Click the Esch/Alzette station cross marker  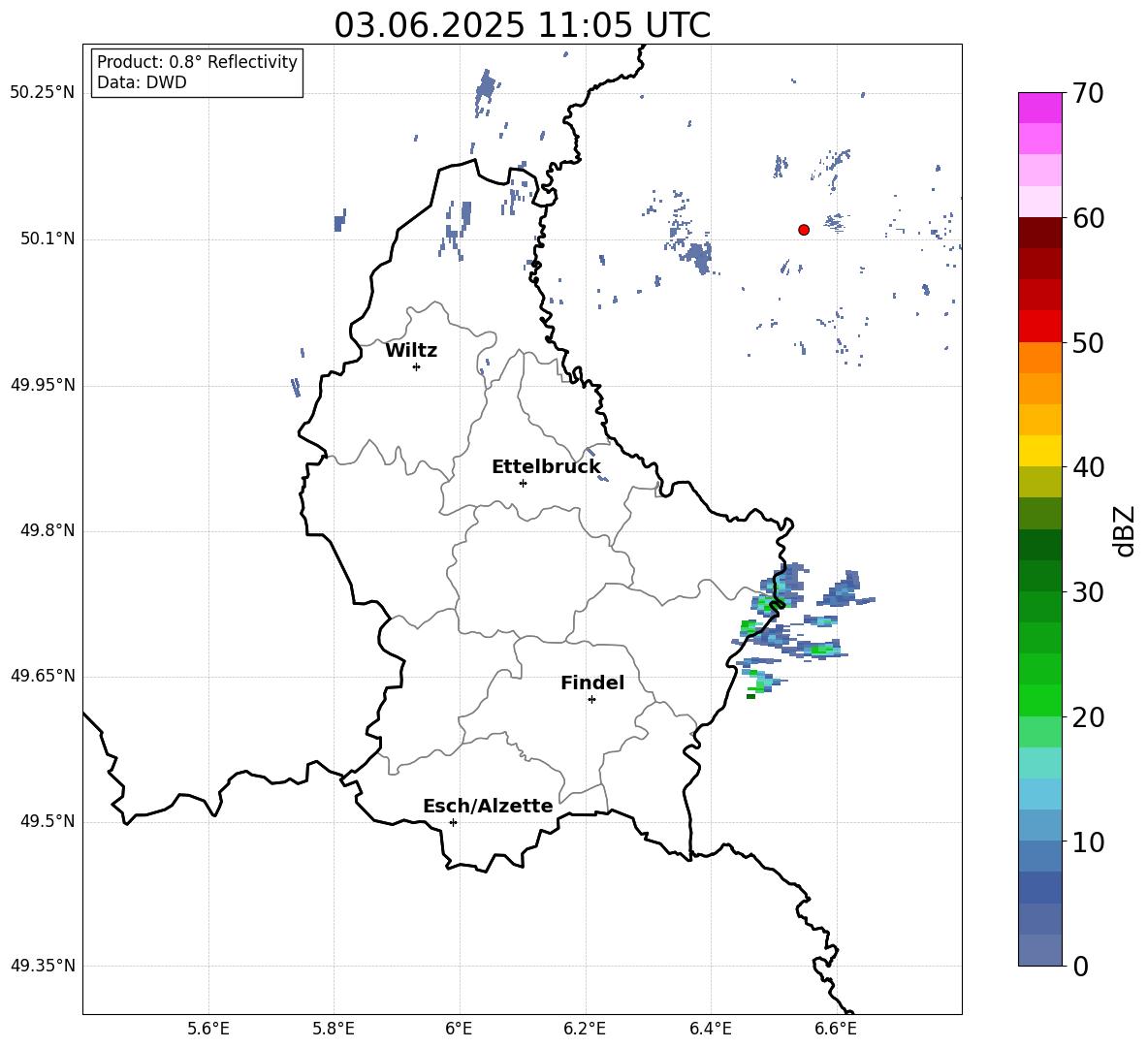(453, 822)
